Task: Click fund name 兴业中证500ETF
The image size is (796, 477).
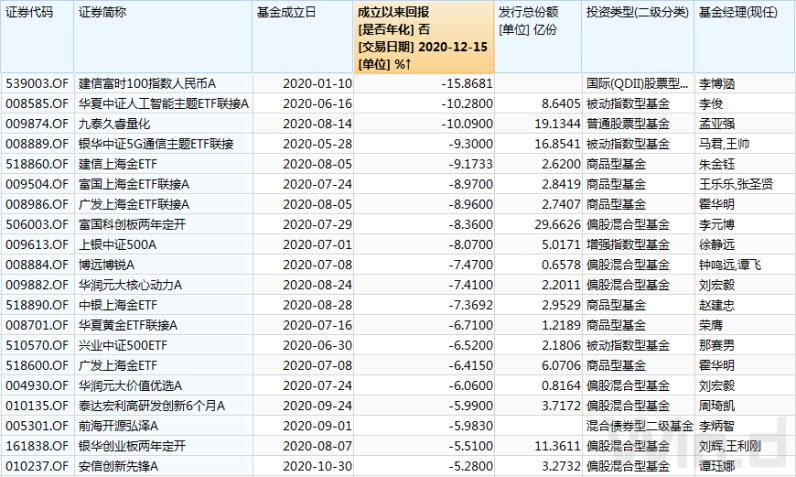Action: click(x=122, y=345)
